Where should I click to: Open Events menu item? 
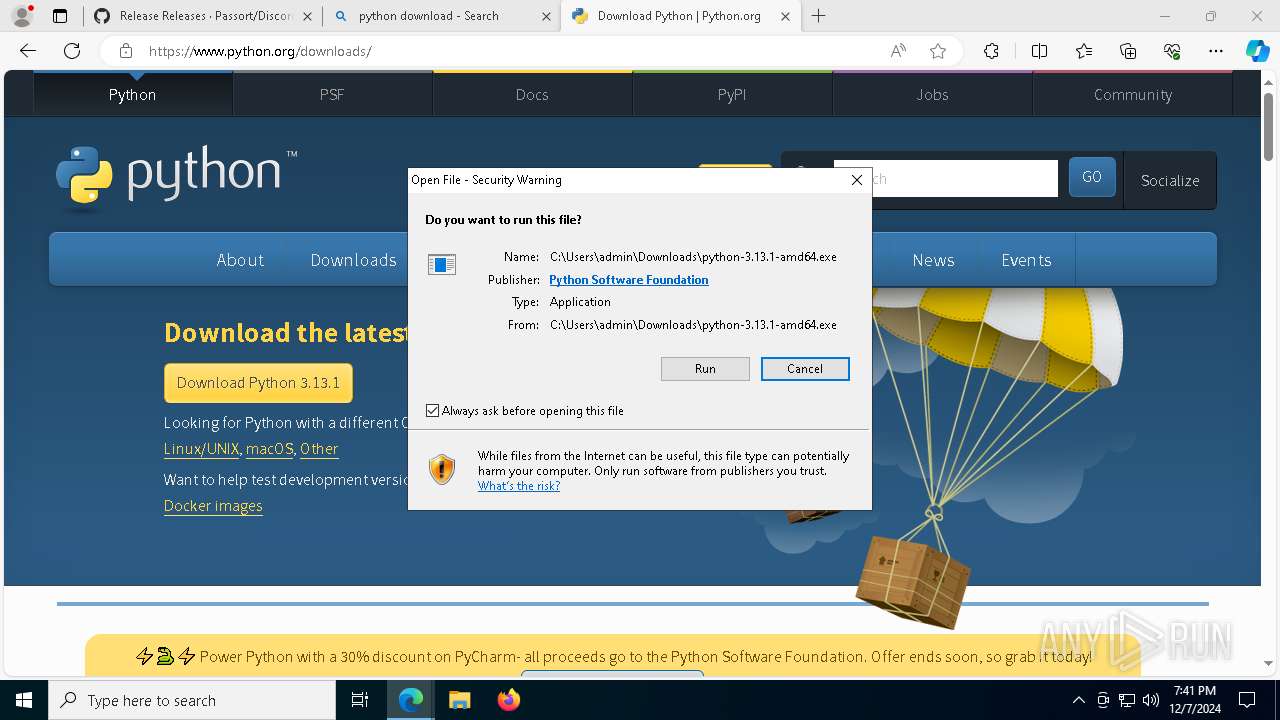[x=1026, y=260]
